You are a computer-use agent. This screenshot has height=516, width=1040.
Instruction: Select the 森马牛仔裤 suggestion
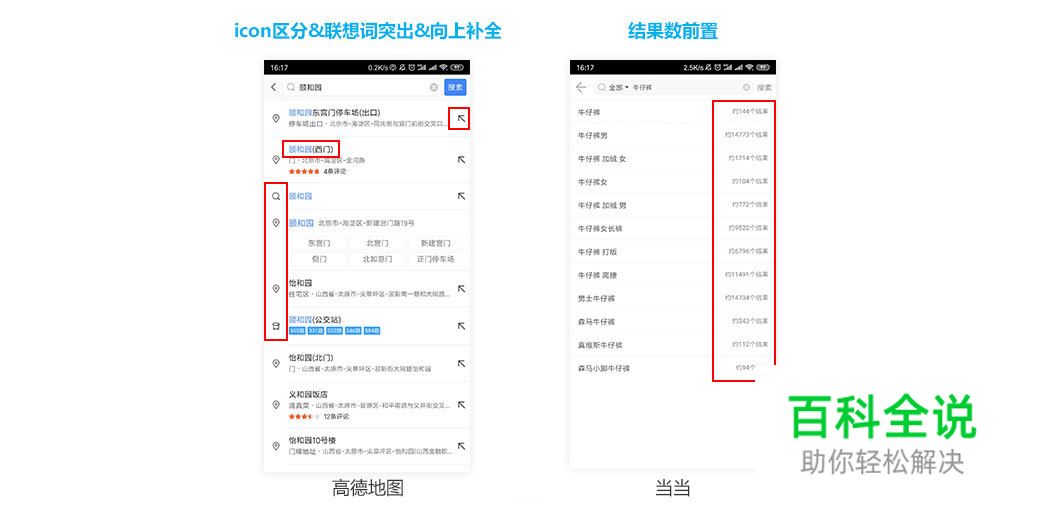(x=673, y=321)
